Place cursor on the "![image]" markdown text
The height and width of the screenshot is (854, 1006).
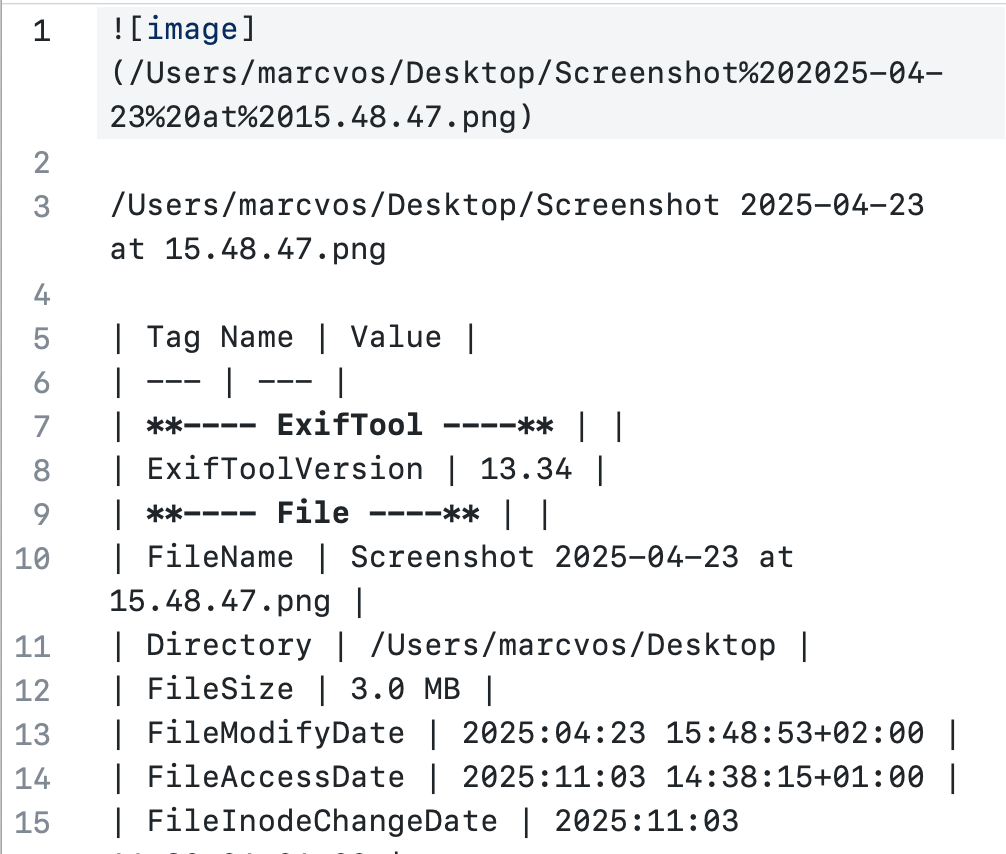coord(184,31)
